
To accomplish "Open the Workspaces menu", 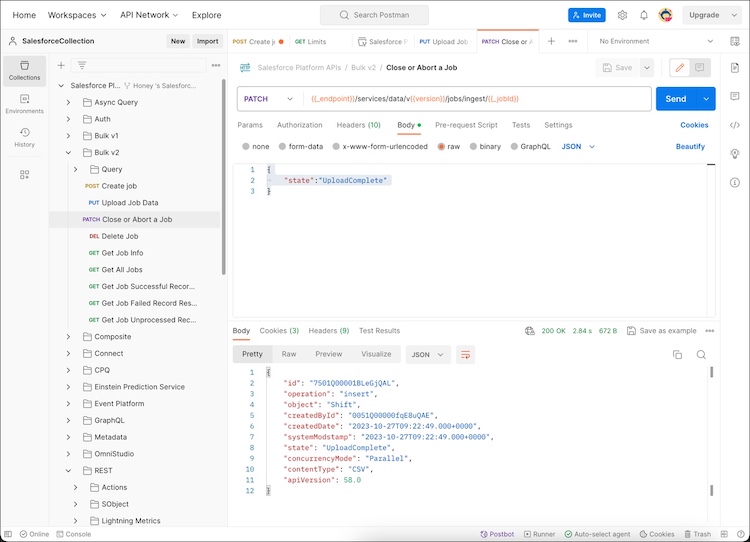I will 77,15.
